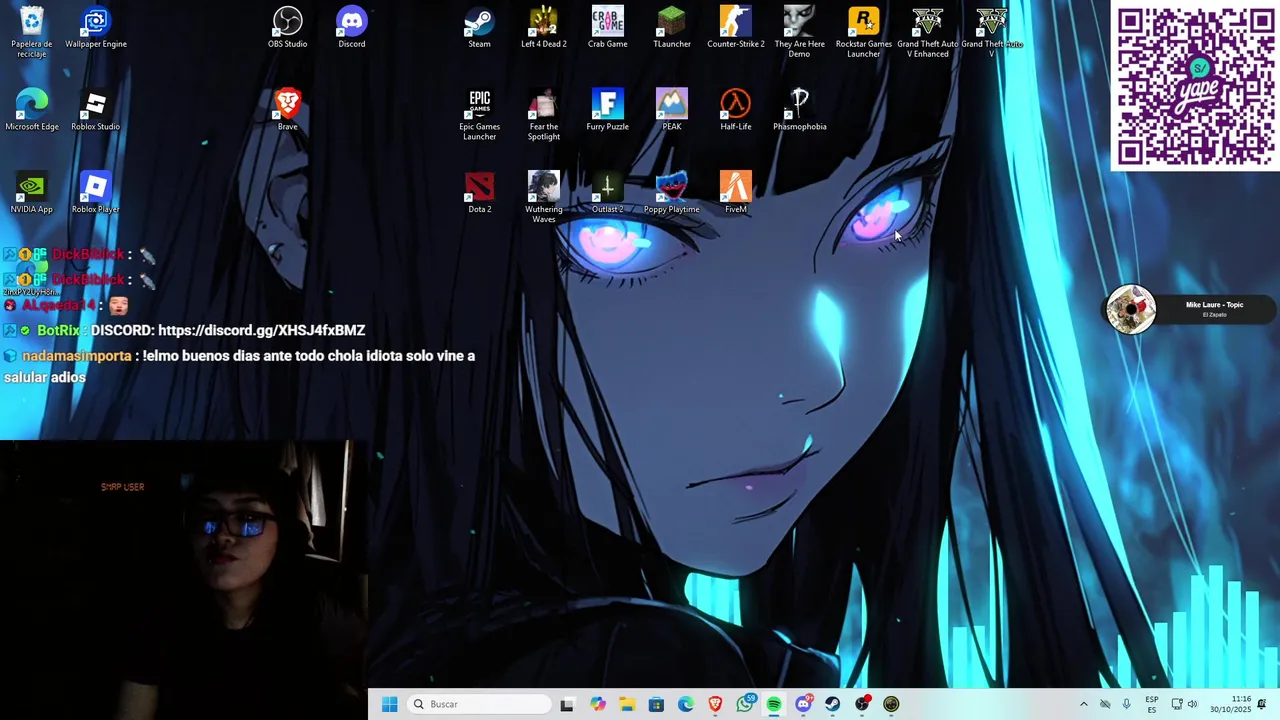
Task: Select the Roblox Player desktop icon
Action: [96, 193]
